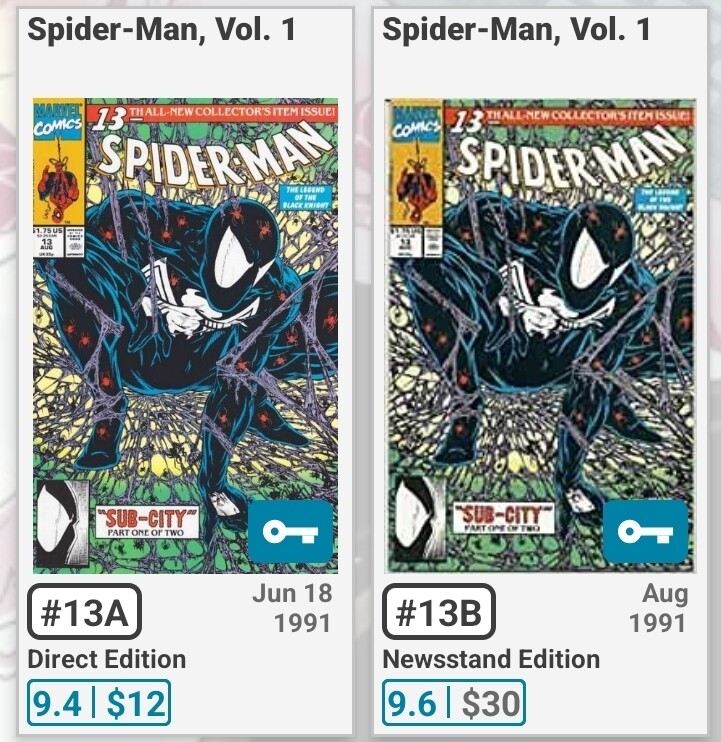This screenshot has width=721, height=742.
Task: Click Marvel Comics logo on #13B cover
Action: (416, 123)
